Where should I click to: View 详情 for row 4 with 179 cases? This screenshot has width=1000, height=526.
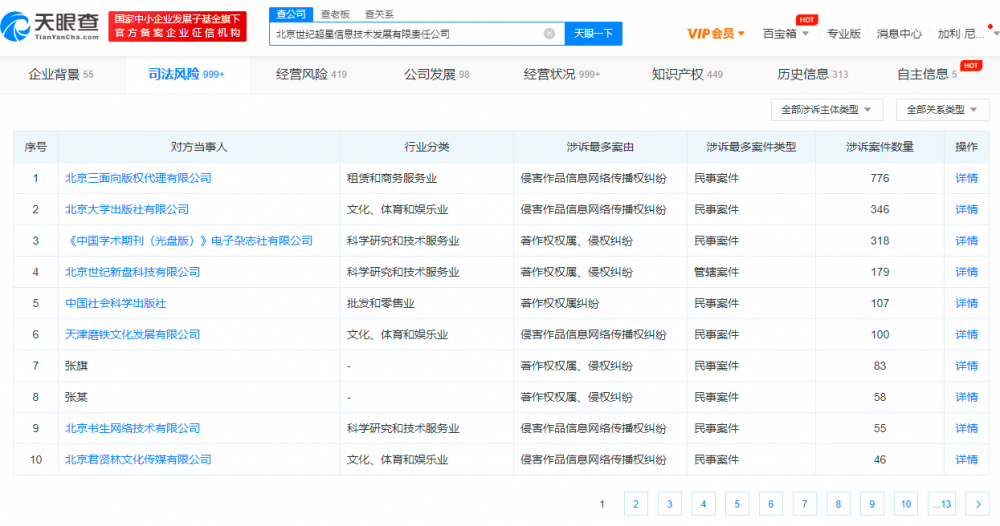[x=966, y=272]
